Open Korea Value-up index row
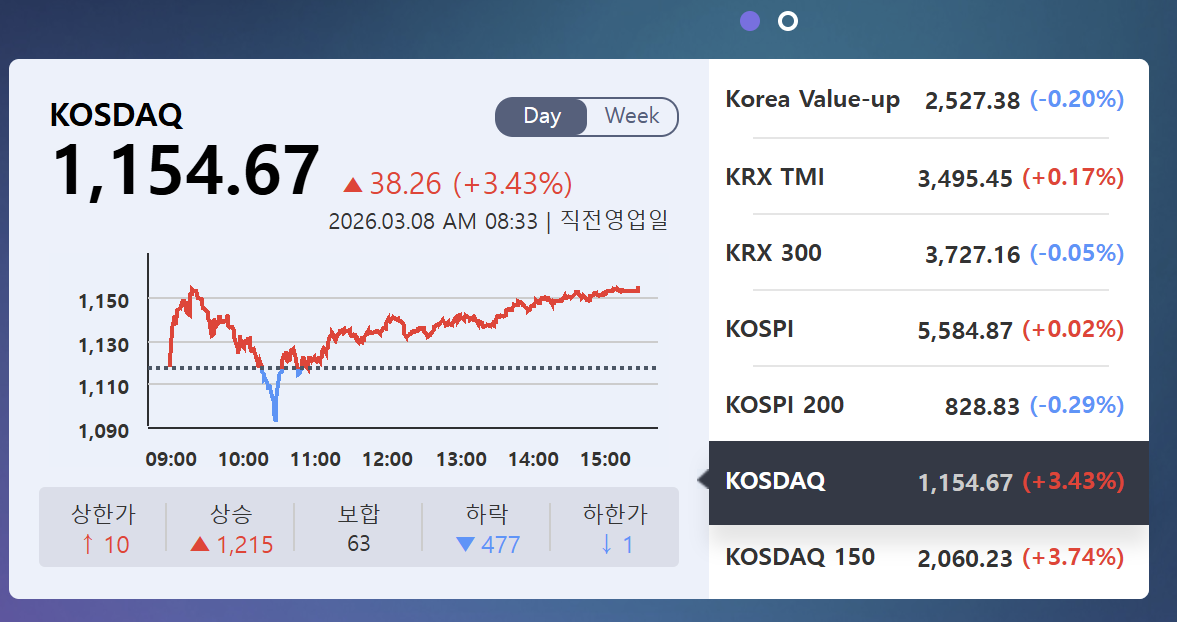1177x622 pixels. click(929, 99)
